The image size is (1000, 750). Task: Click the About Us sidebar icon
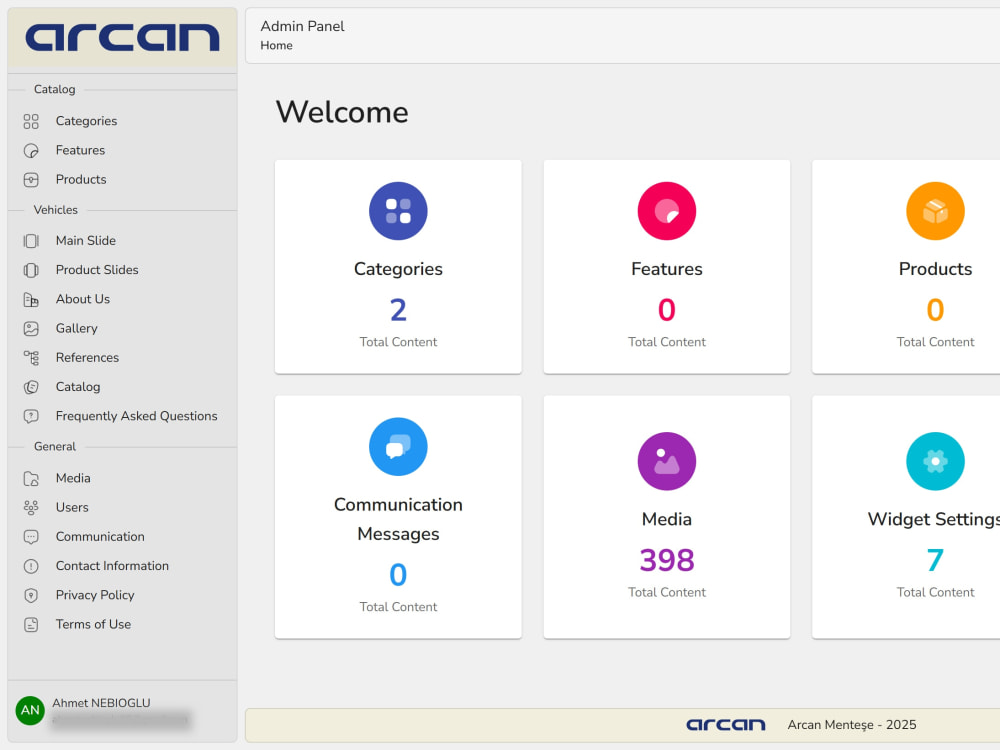click(x=31, y=300)
